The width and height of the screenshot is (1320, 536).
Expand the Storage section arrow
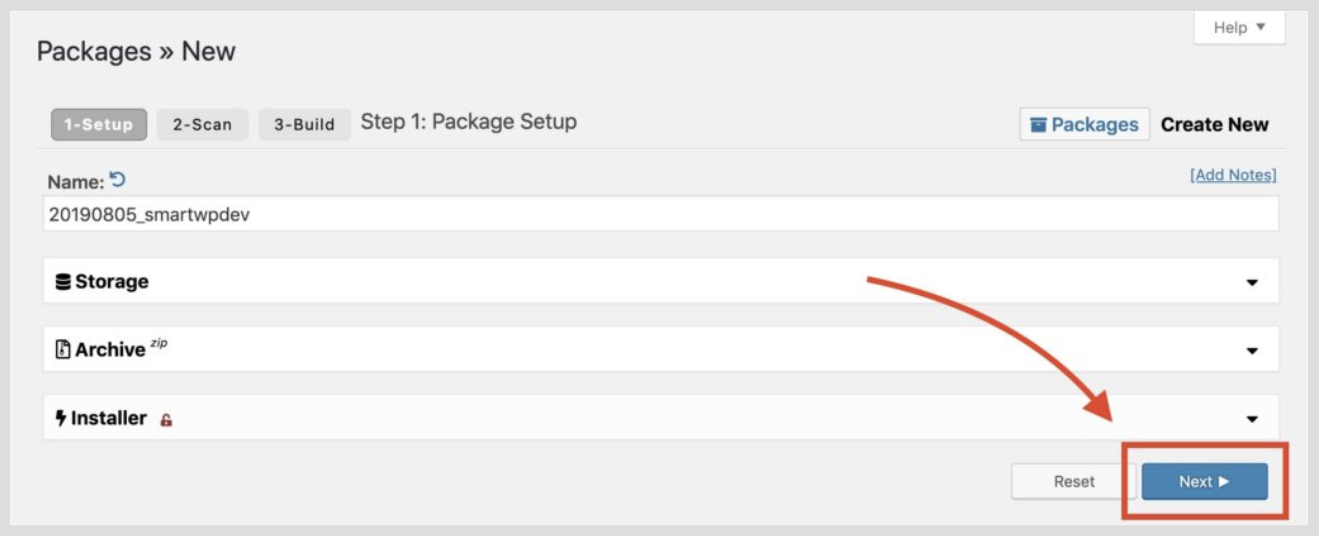pos(1252,283)
